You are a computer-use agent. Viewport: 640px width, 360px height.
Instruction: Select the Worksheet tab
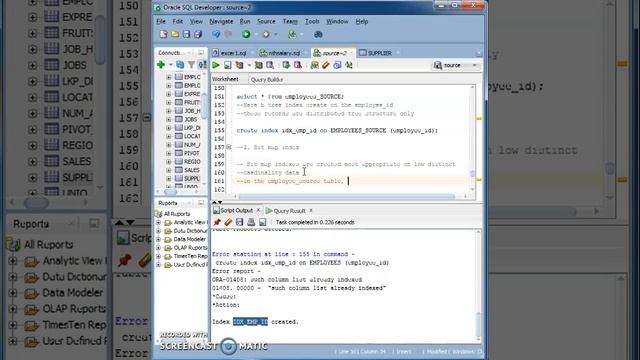click(225, 79)
